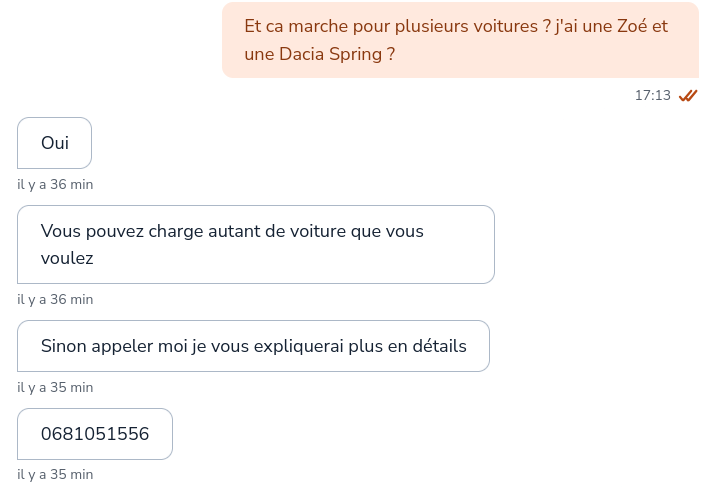
Task: Click the word "Sinon" in the received message
Action: [63, 347]
